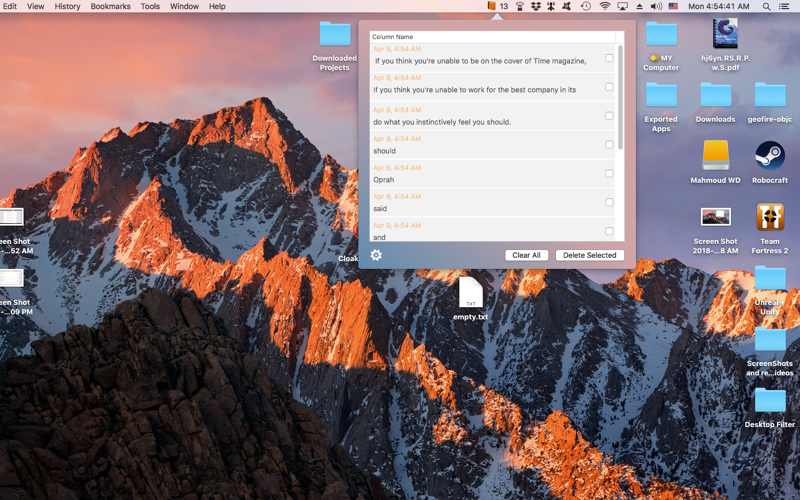Select the empty.txt file icon
This screenshot has width=800, height=500.
click(471, 293)
